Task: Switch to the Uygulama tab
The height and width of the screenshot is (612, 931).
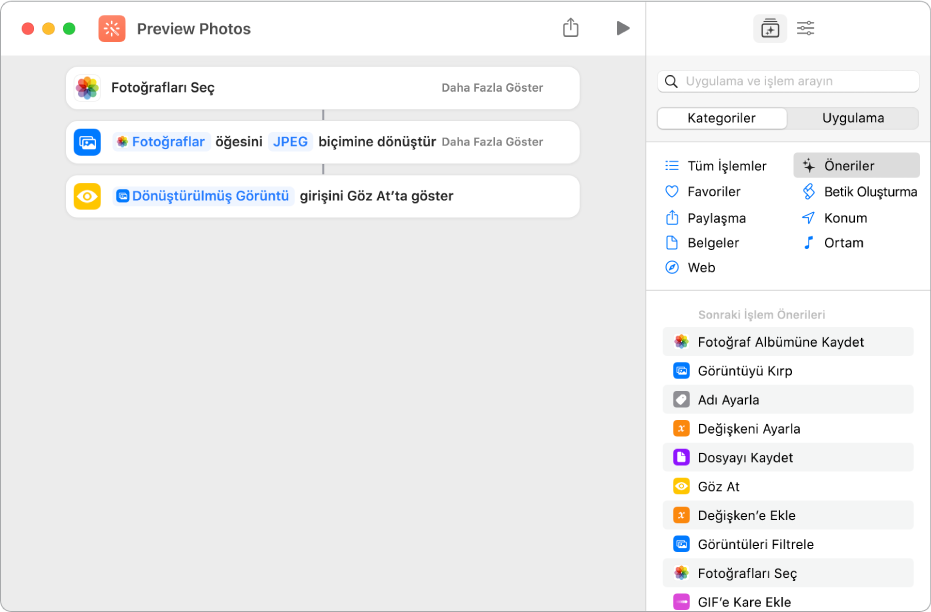Action: coord(853,118)
